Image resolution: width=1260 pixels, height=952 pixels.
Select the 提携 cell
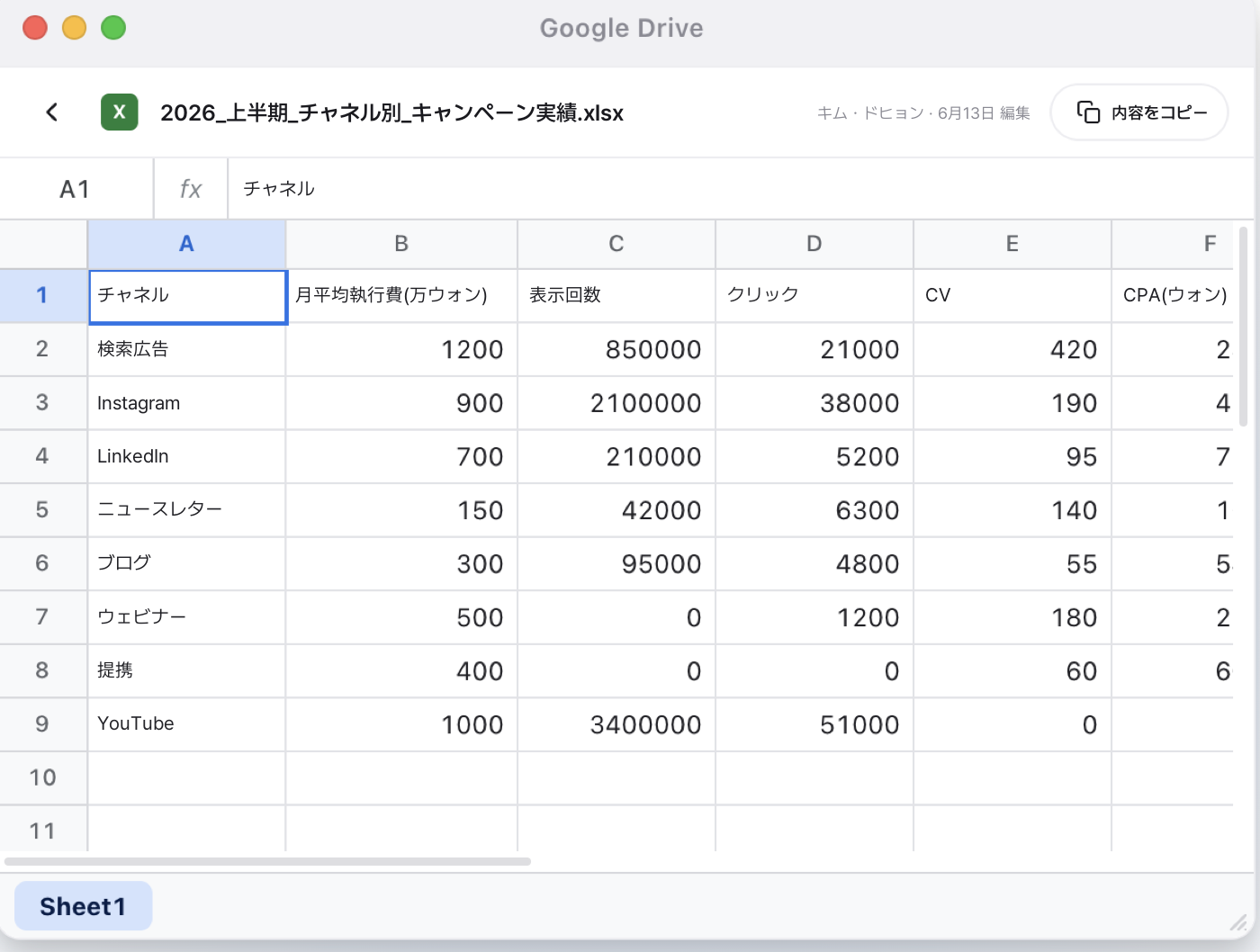point(186,670)
